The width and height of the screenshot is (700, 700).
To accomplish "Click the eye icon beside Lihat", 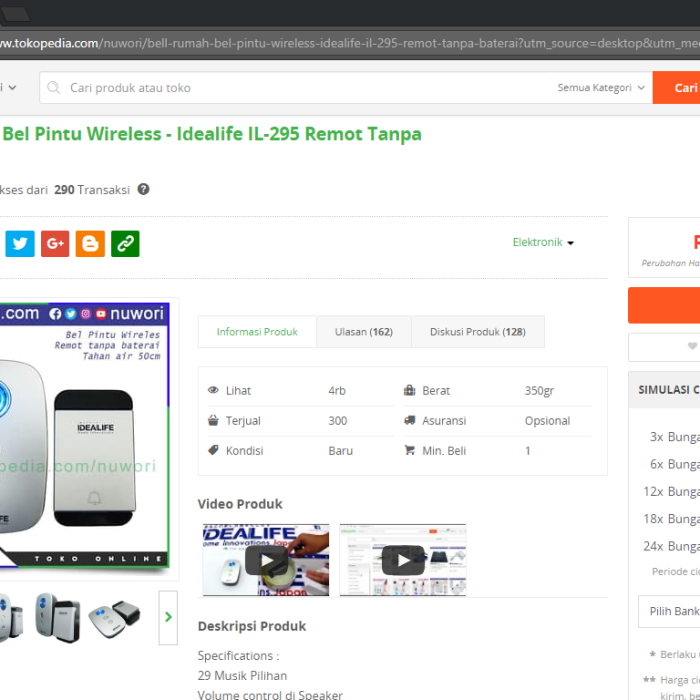I will 213,390.
